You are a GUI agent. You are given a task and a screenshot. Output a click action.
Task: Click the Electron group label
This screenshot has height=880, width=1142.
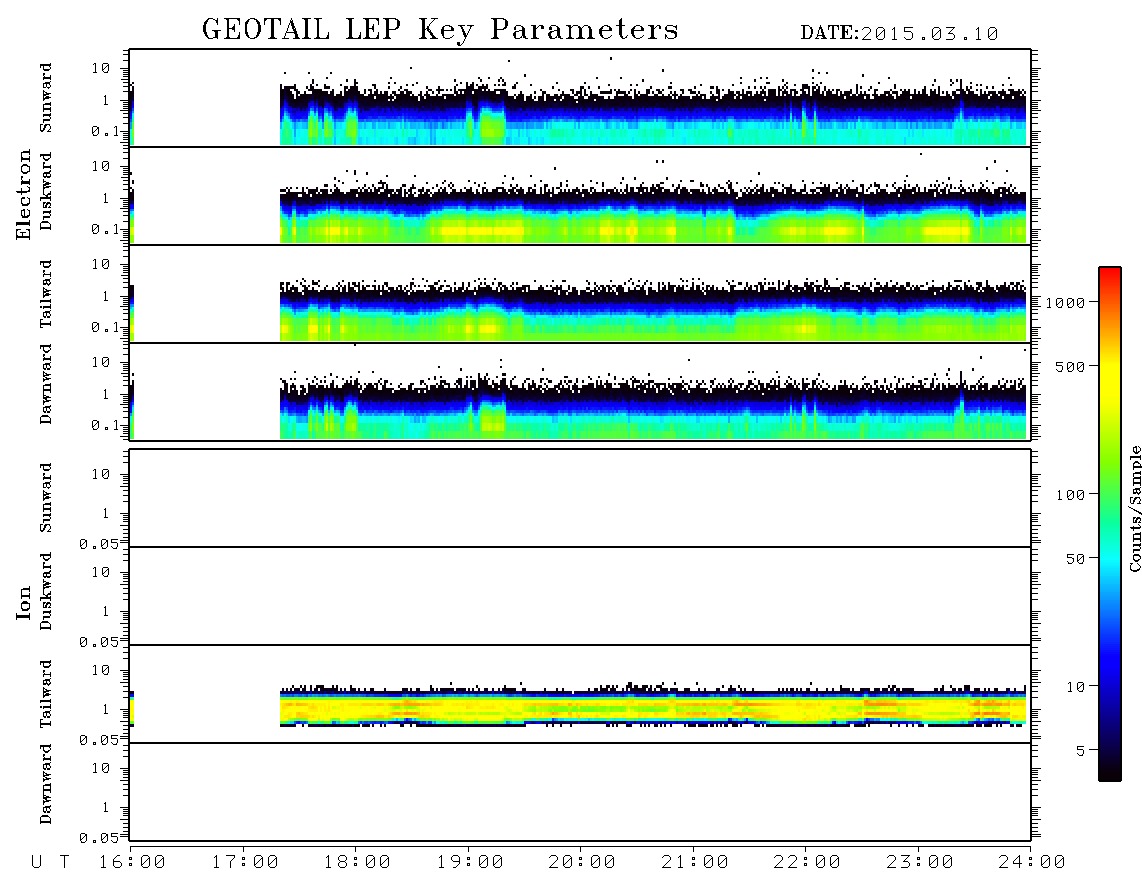point(23,194)
